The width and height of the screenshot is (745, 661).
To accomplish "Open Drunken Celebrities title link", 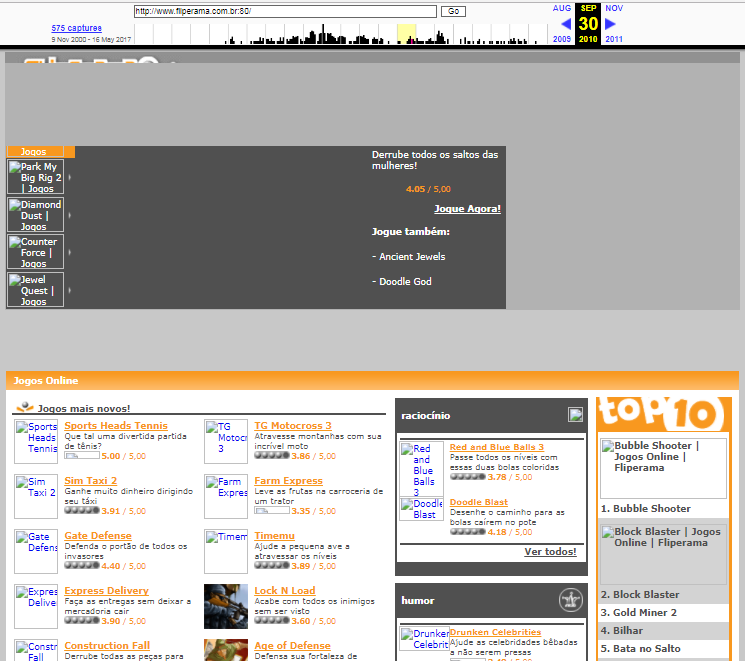I will click(x=495, y=632).
